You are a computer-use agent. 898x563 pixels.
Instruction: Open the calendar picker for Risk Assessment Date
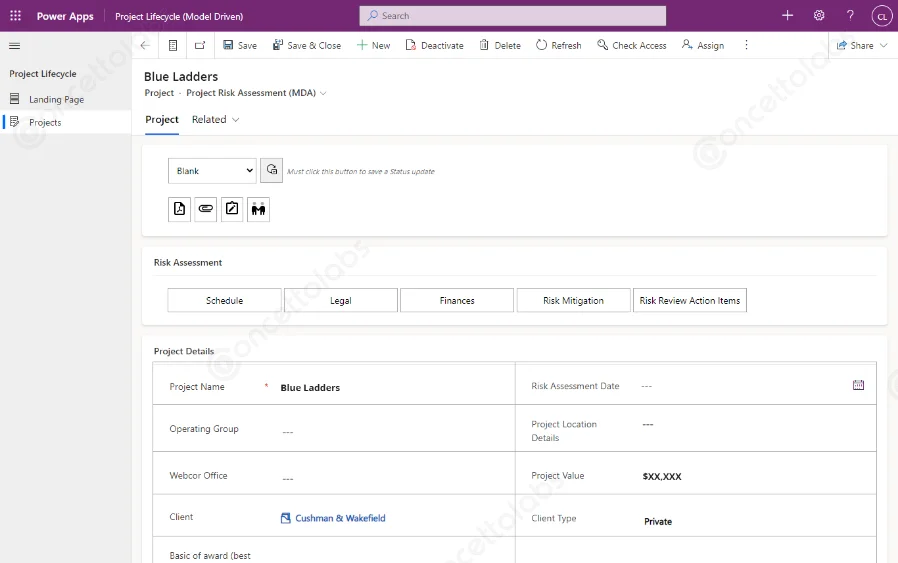tap(858, 385)
